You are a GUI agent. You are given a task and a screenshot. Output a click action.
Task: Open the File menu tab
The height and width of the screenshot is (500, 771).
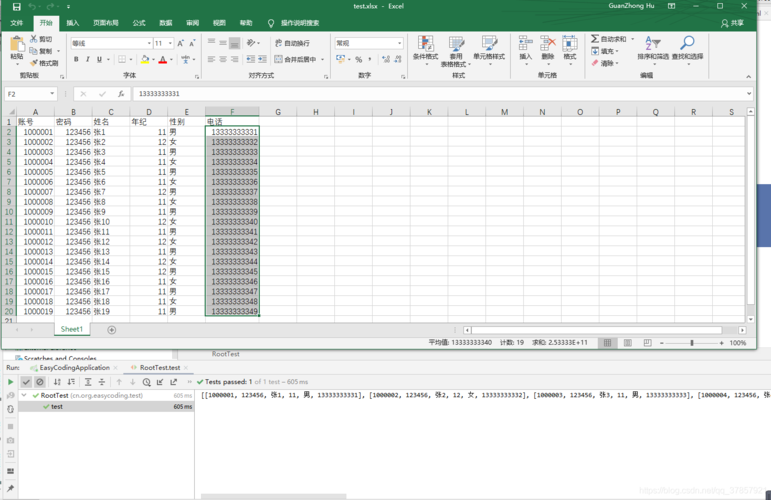click(x=17, y=23)
